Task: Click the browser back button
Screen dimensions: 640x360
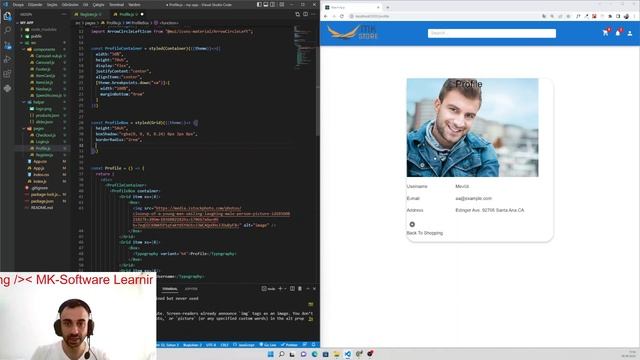Action: coord(326,16)
